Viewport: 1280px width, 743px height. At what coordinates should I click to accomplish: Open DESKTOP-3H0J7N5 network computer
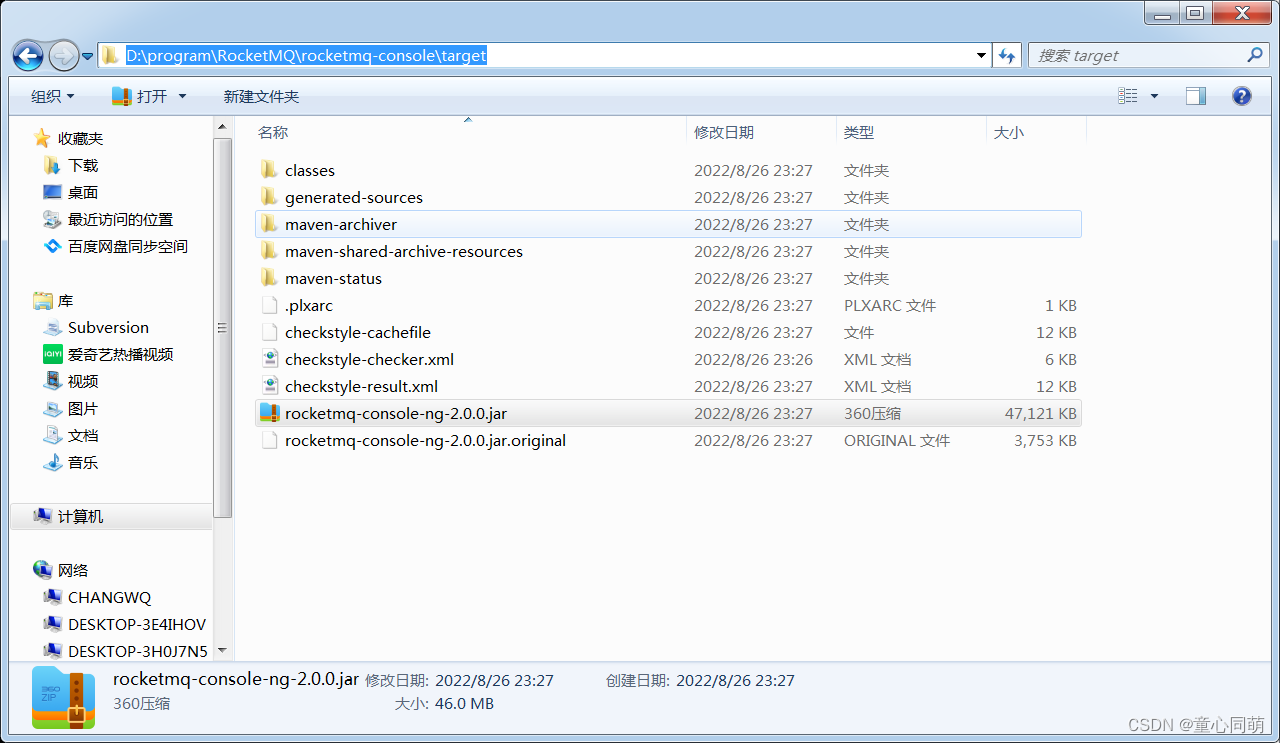click(138, 651)
